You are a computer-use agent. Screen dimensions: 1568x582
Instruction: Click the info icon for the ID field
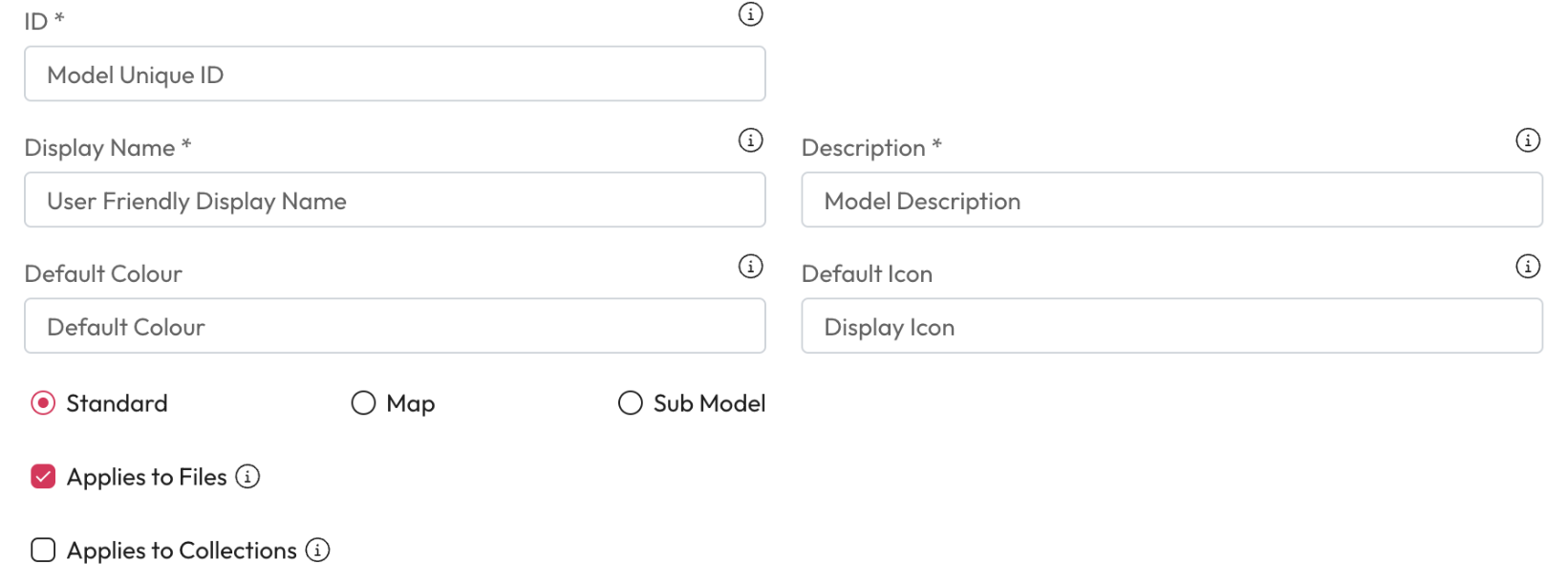[751, 14]
